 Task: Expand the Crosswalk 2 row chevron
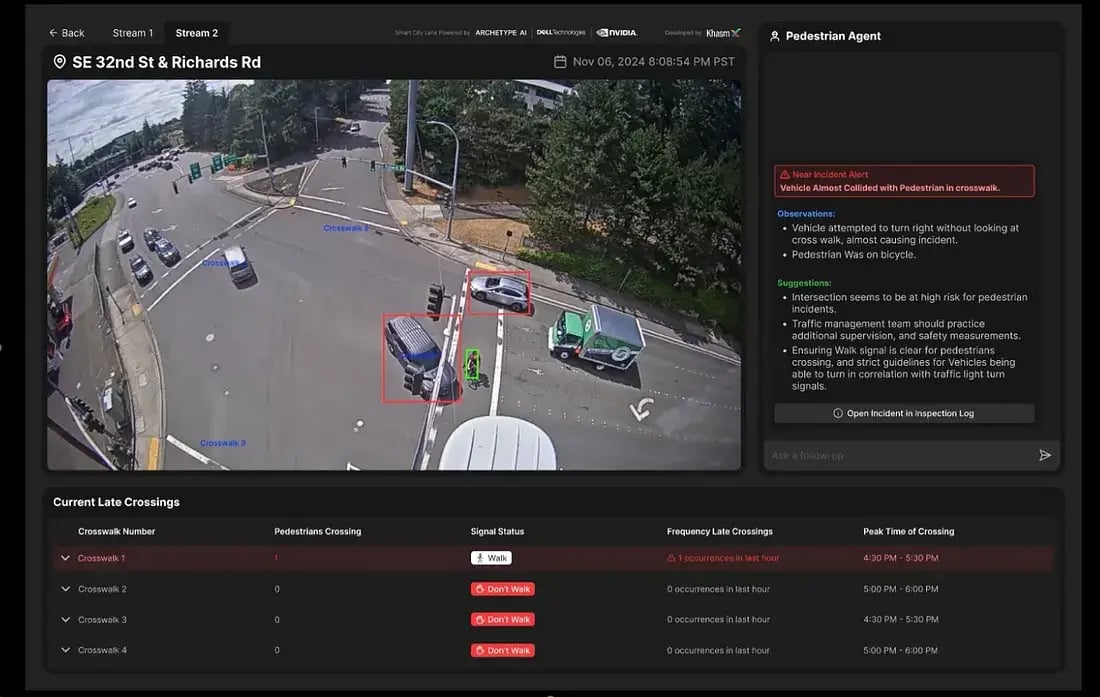65,589
